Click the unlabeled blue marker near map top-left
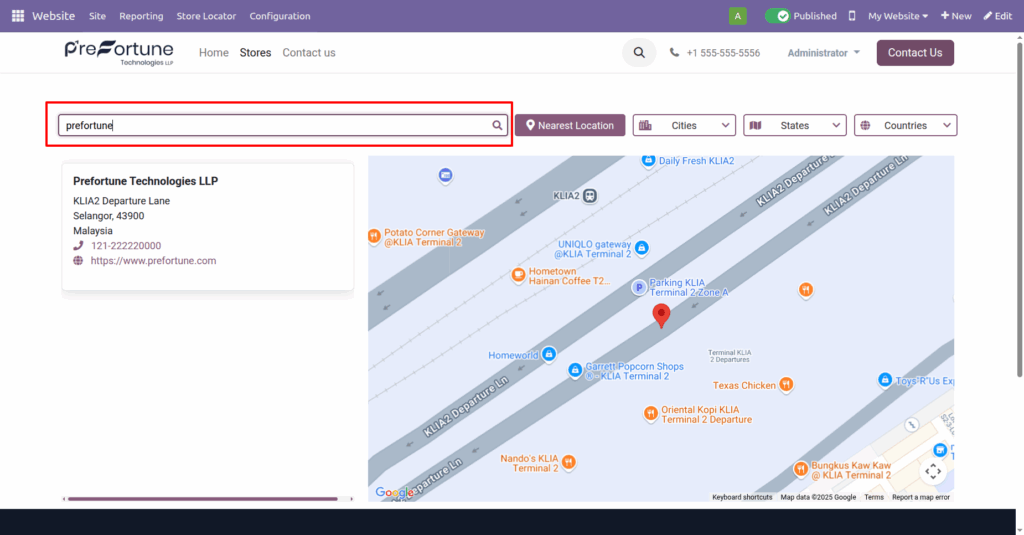The height and width of the screenshot is (535, 1024). coord(445,176)
